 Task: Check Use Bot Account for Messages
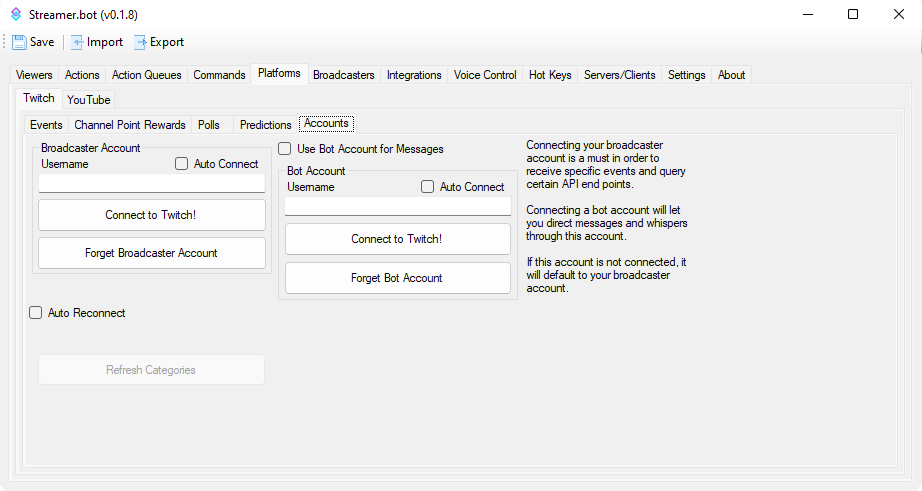pos(285,149)
